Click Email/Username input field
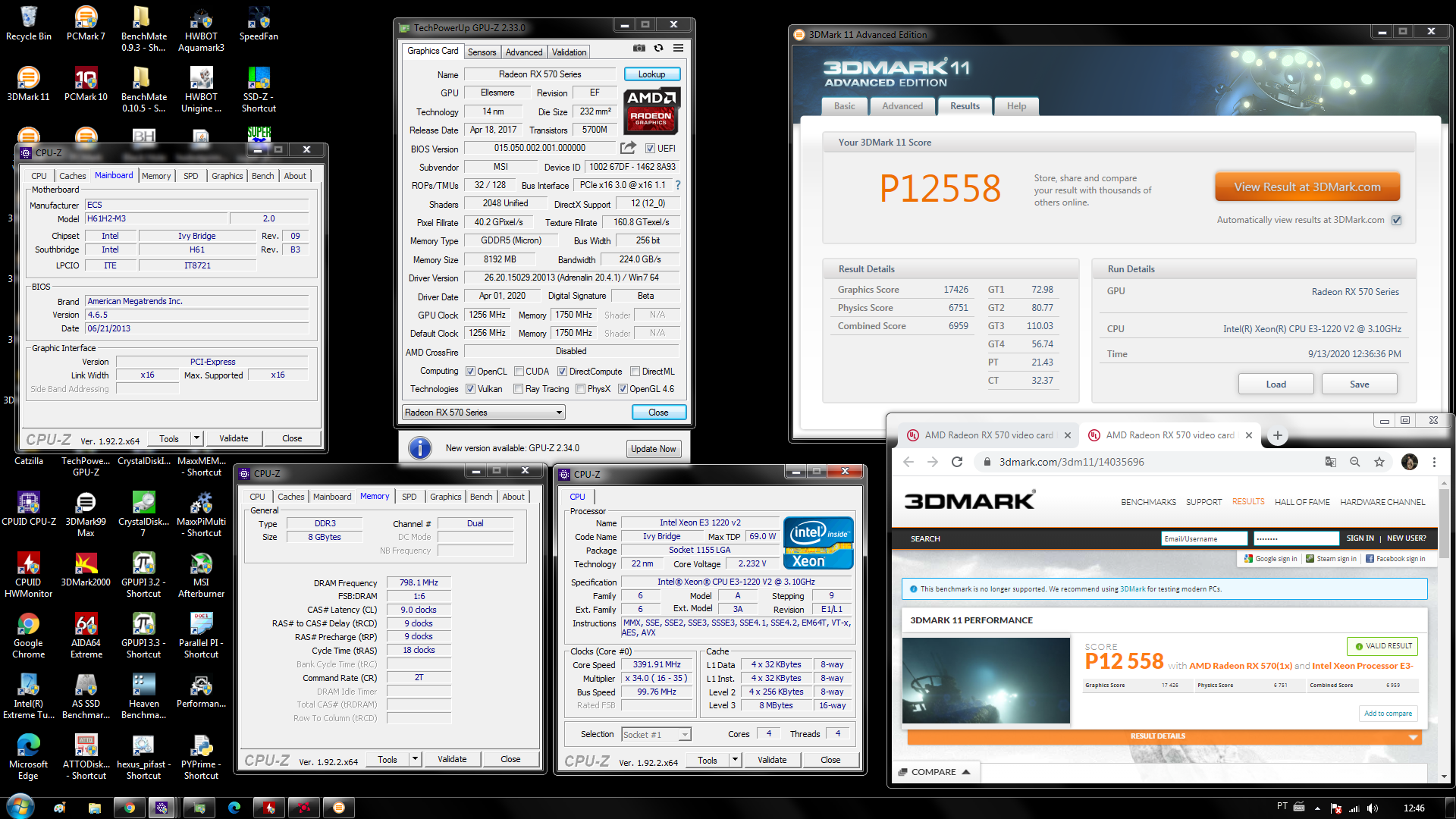This screenshot has height=819, width=1456. [x=1204, y=538]
